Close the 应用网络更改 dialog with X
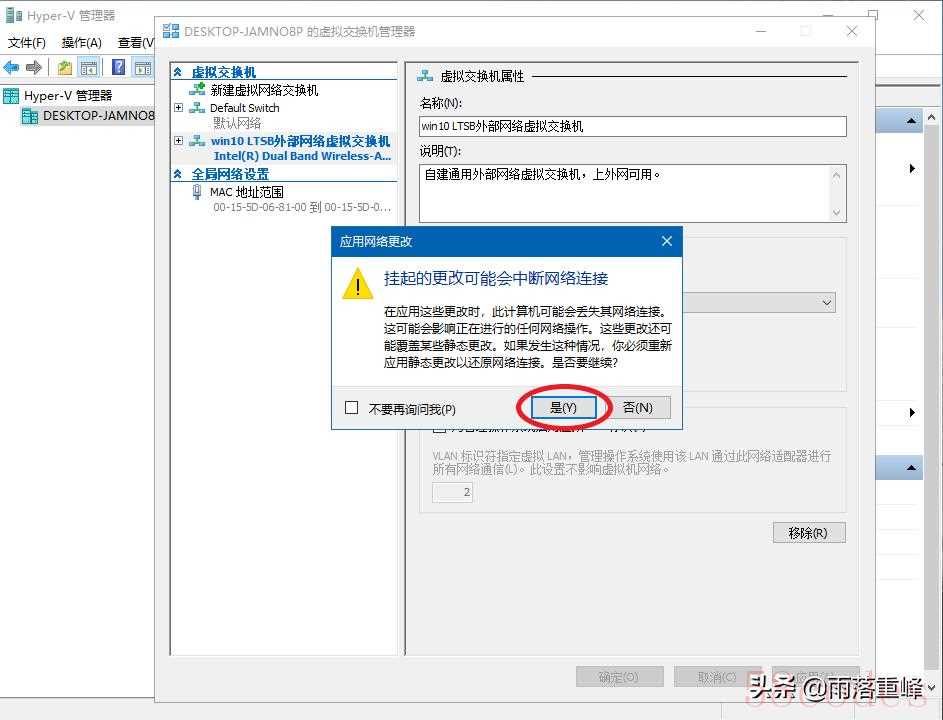The width and height of the screenshot is (943, 720). click(666, 241)
